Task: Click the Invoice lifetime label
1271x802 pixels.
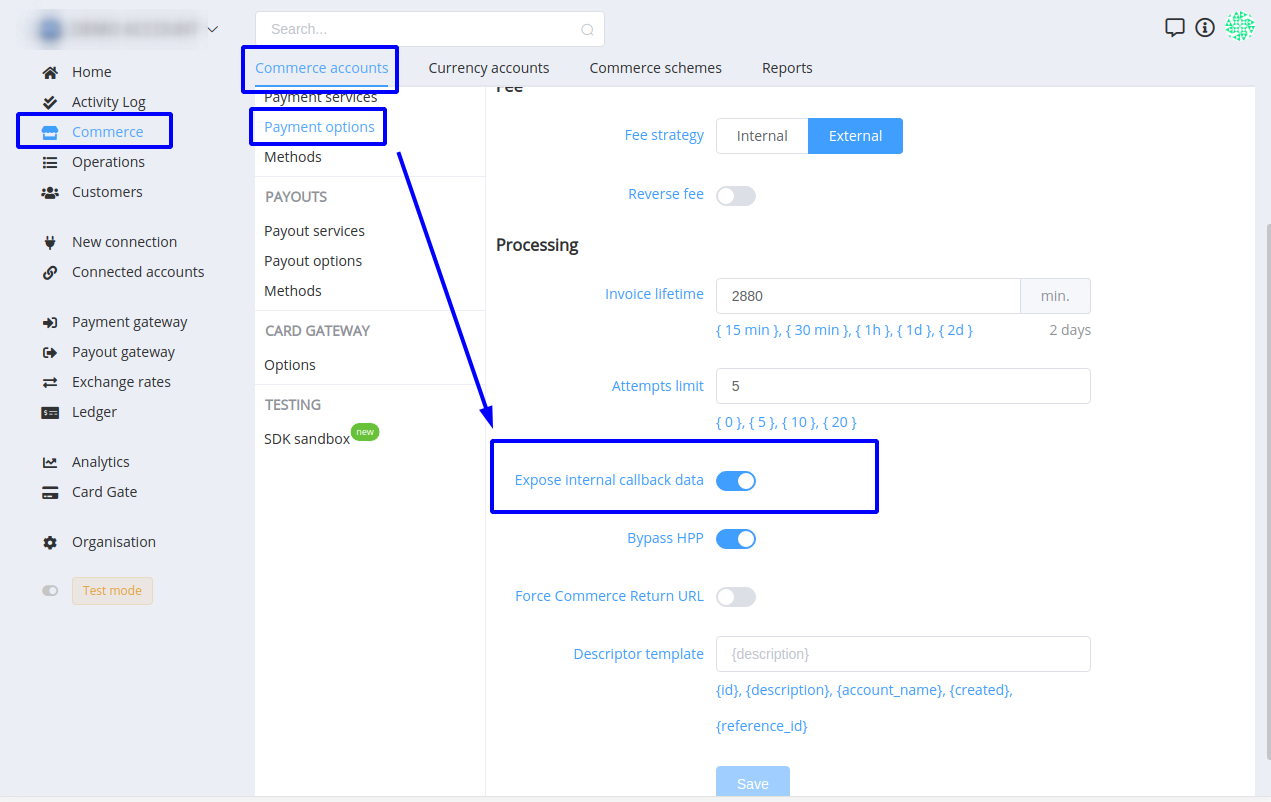Action: click(654, 294)
